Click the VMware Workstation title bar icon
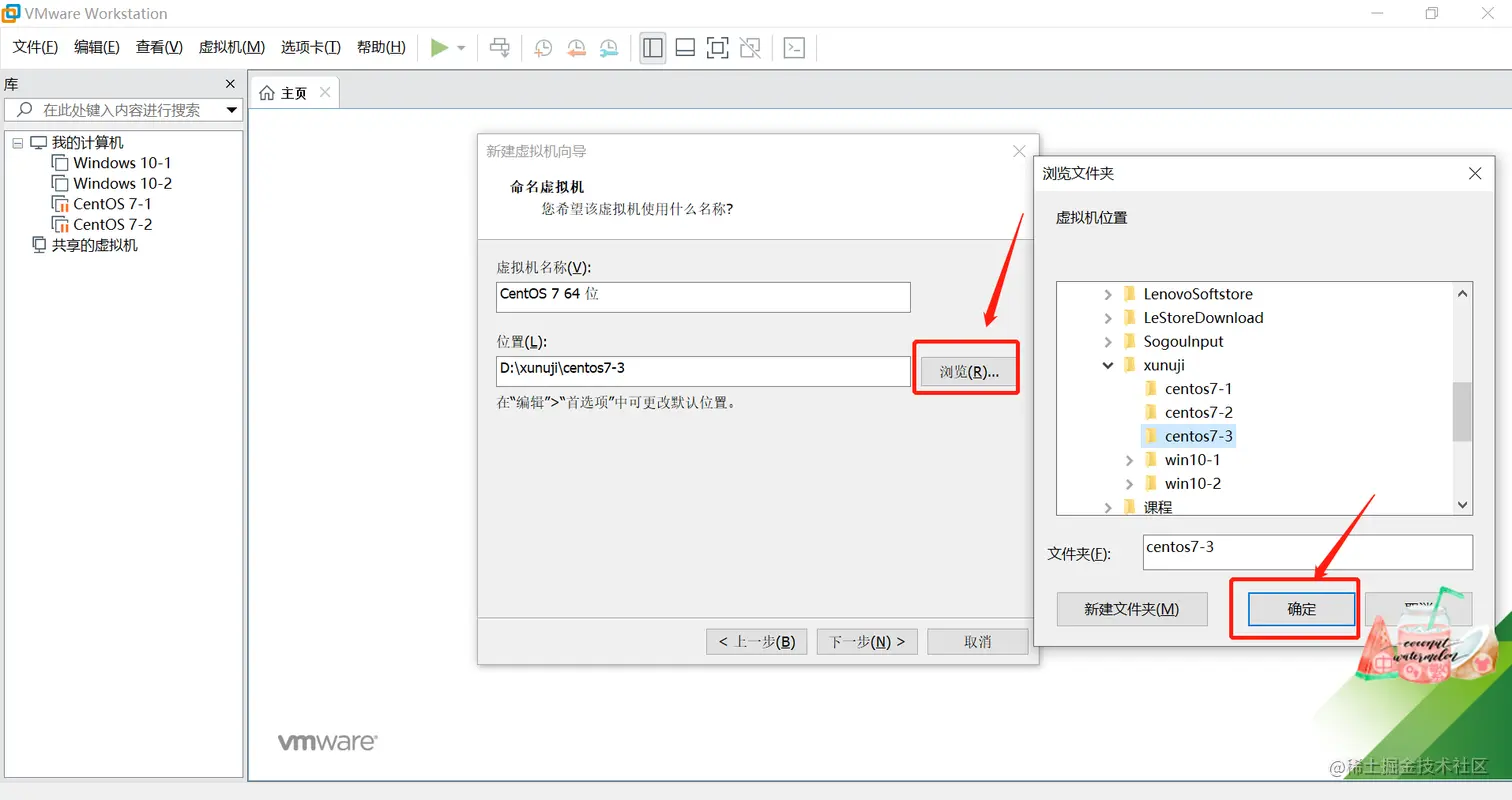Image resolution: width=1512 pixels, height=800 pixels. 11,13
